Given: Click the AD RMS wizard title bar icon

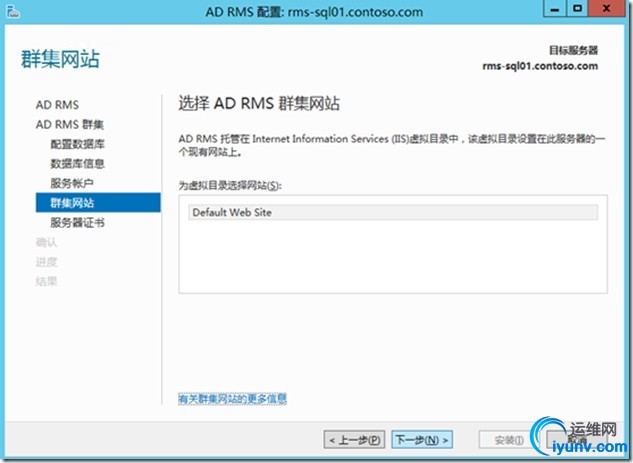Looking at the screenshot, I should [12, 12].
